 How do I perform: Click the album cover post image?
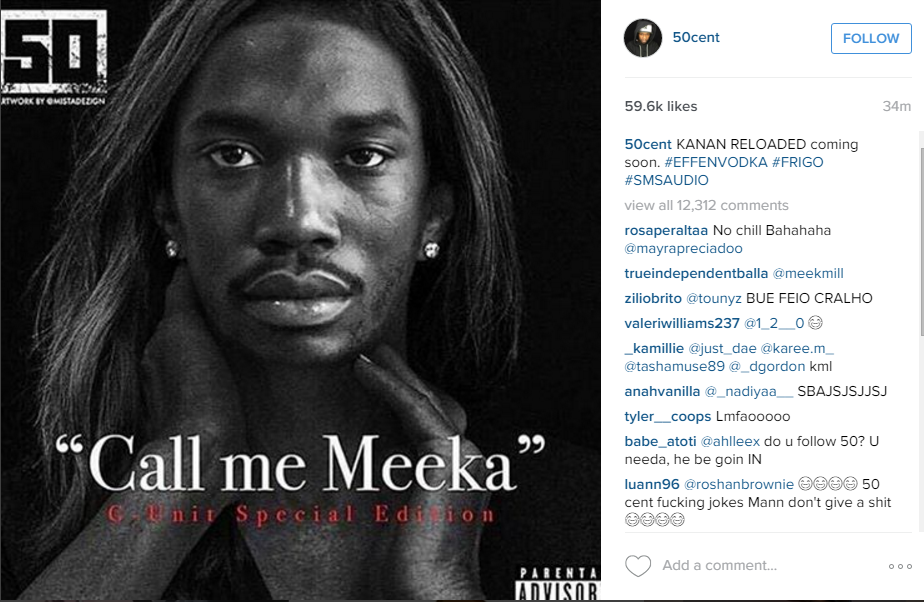point(301,300)
